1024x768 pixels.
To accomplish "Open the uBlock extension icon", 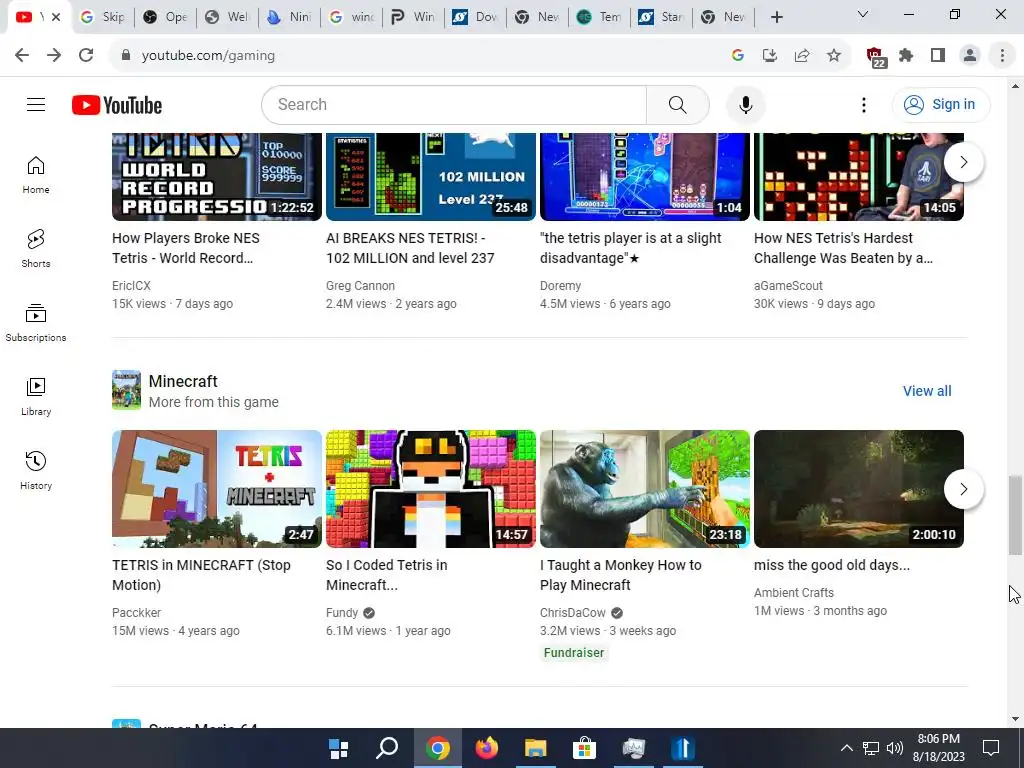I will point(875,57).
